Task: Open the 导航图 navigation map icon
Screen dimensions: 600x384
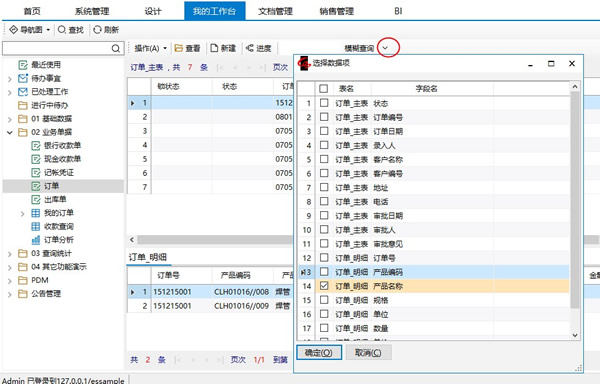Action: pyautogui.click(x=13, y=29)
